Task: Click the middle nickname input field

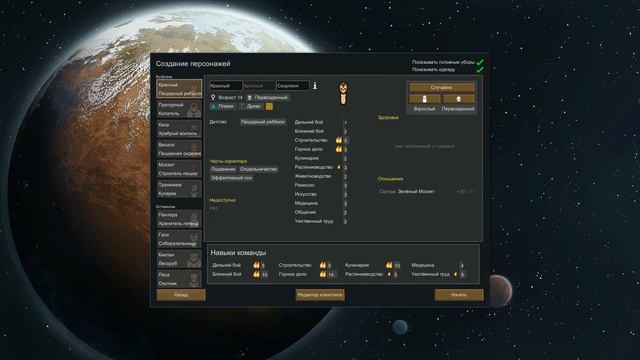Action: [259, 86]
